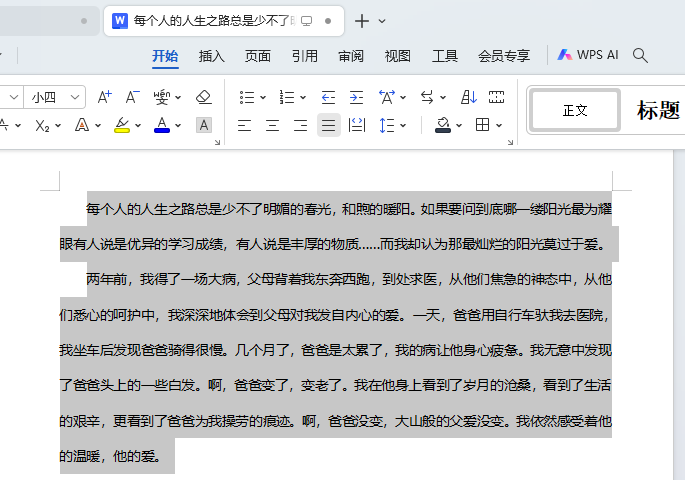Click the paragraph shading bucket icon
685x480 pixels.
(443, 125)
